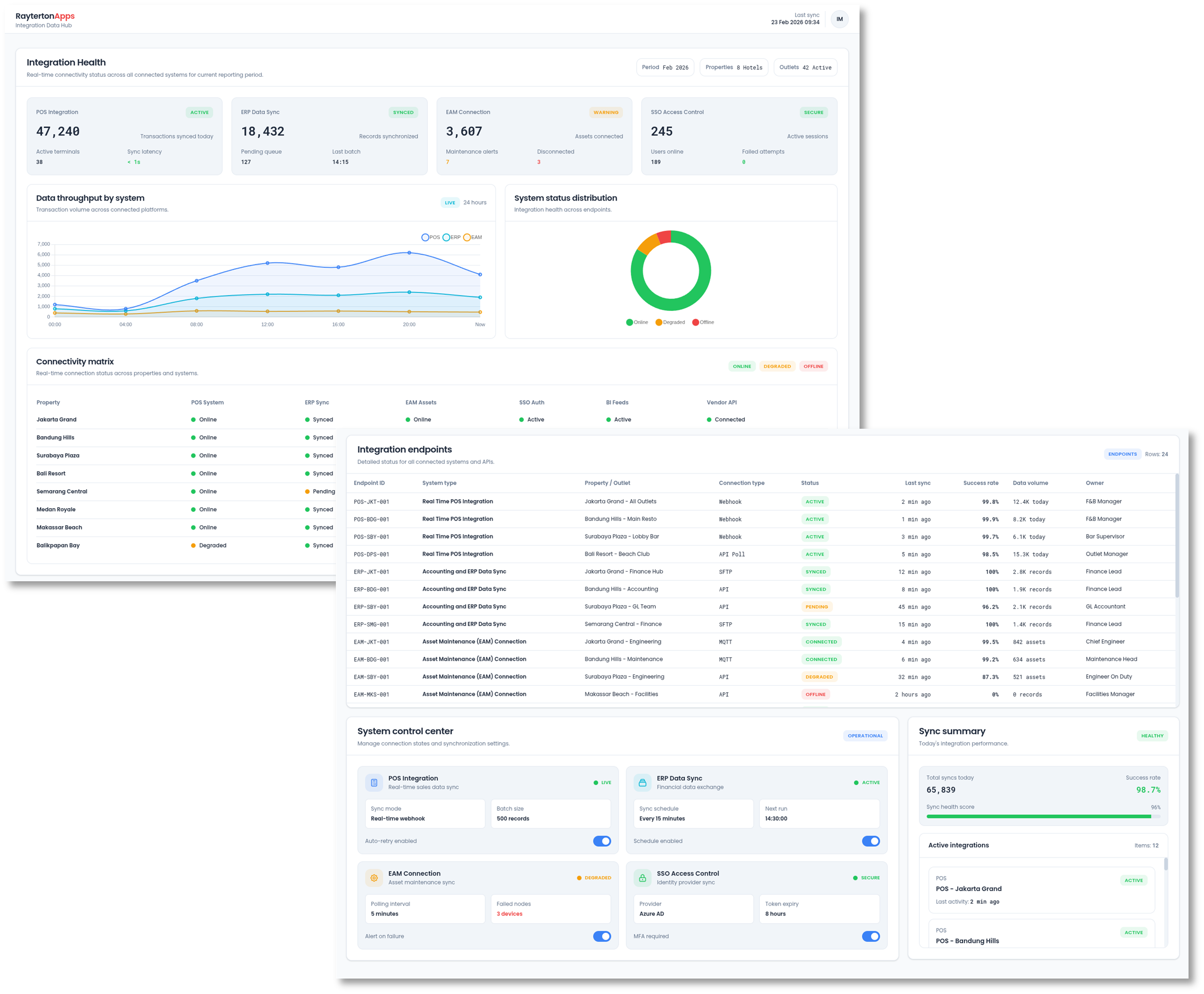Click the WARNING badge on EAM Connection
The height and width of the screenshot is (994, 1204).
606,112
